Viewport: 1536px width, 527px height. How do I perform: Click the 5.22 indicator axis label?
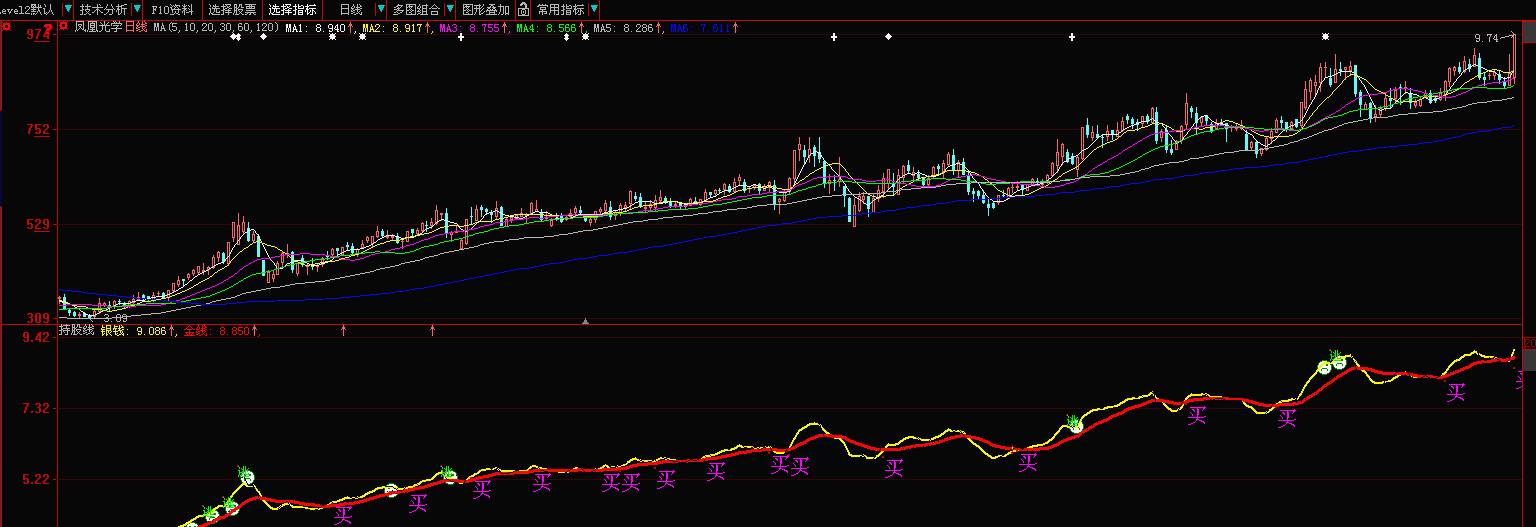coord(36,480)
